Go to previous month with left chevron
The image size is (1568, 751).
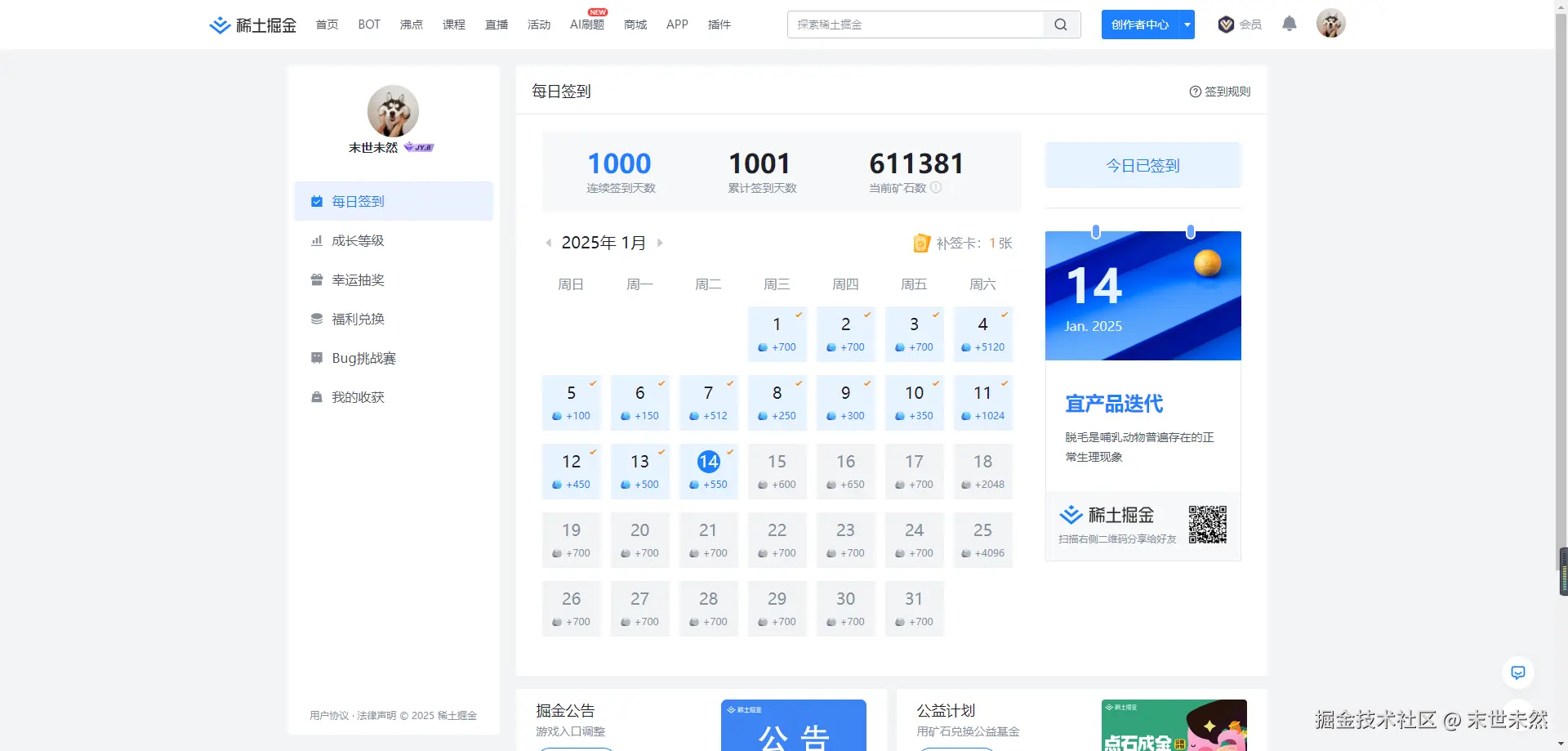[x=548, y=243]
